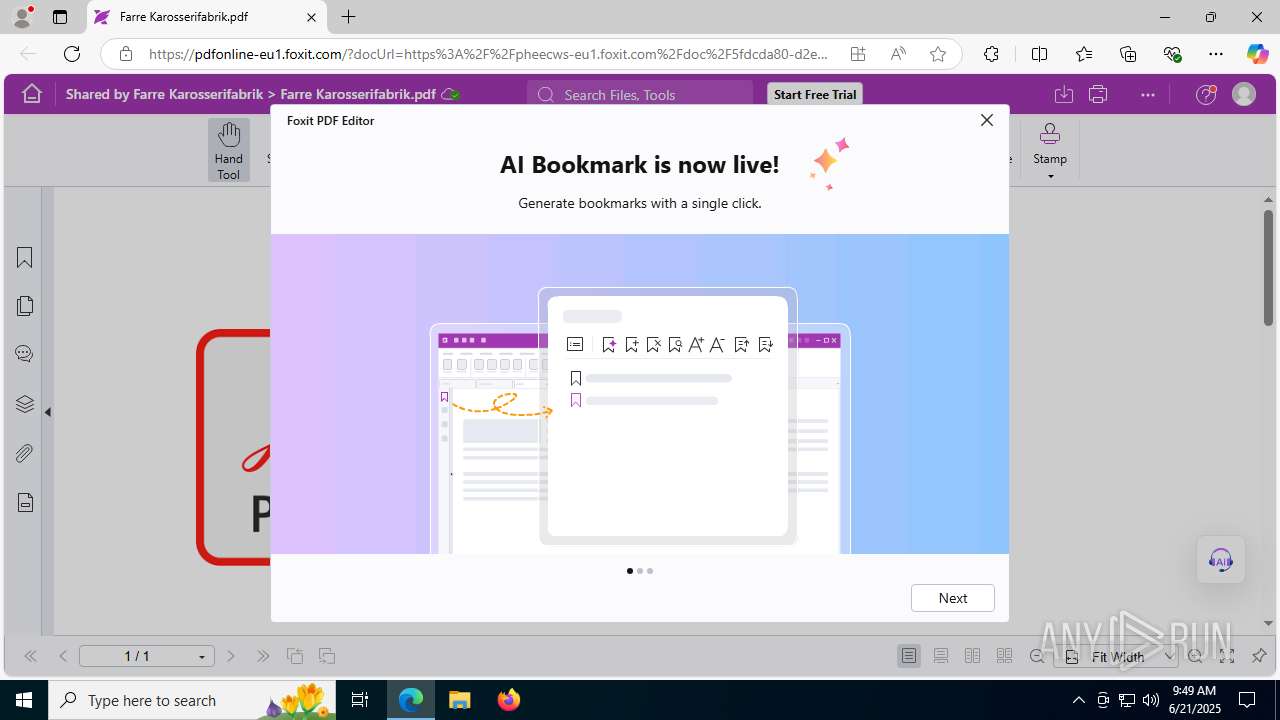Close the AI Bookmark dialog
Screen dimensions: 1280x720
pos(987,120)
